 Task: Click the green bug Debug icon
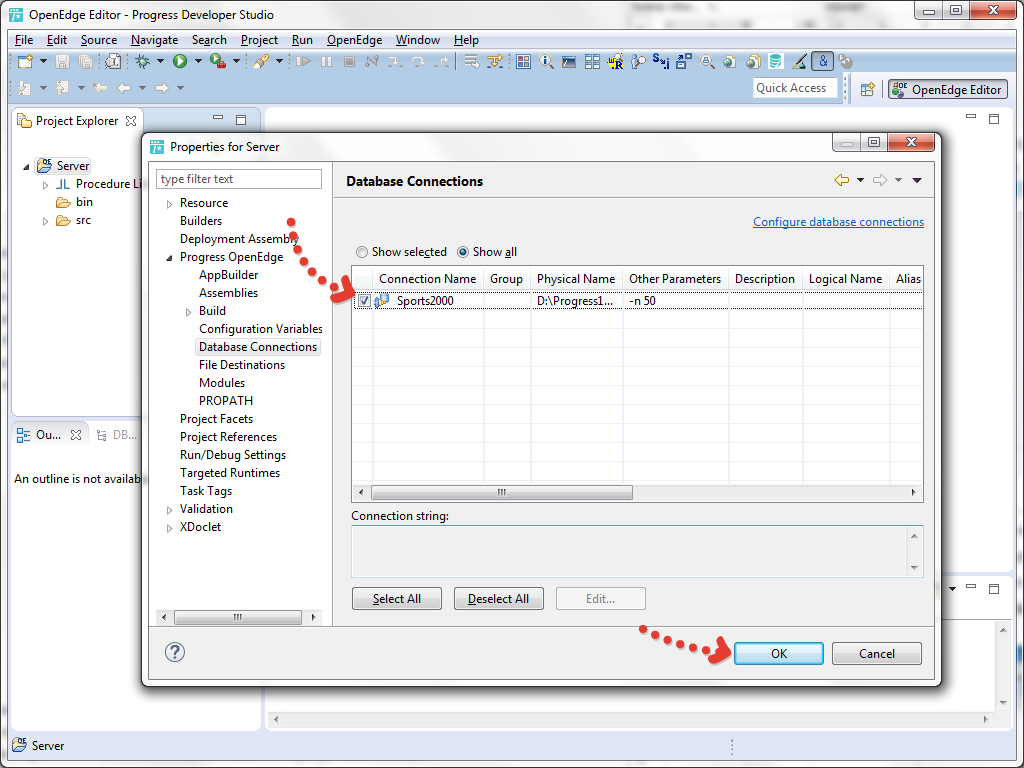point(142,61)
